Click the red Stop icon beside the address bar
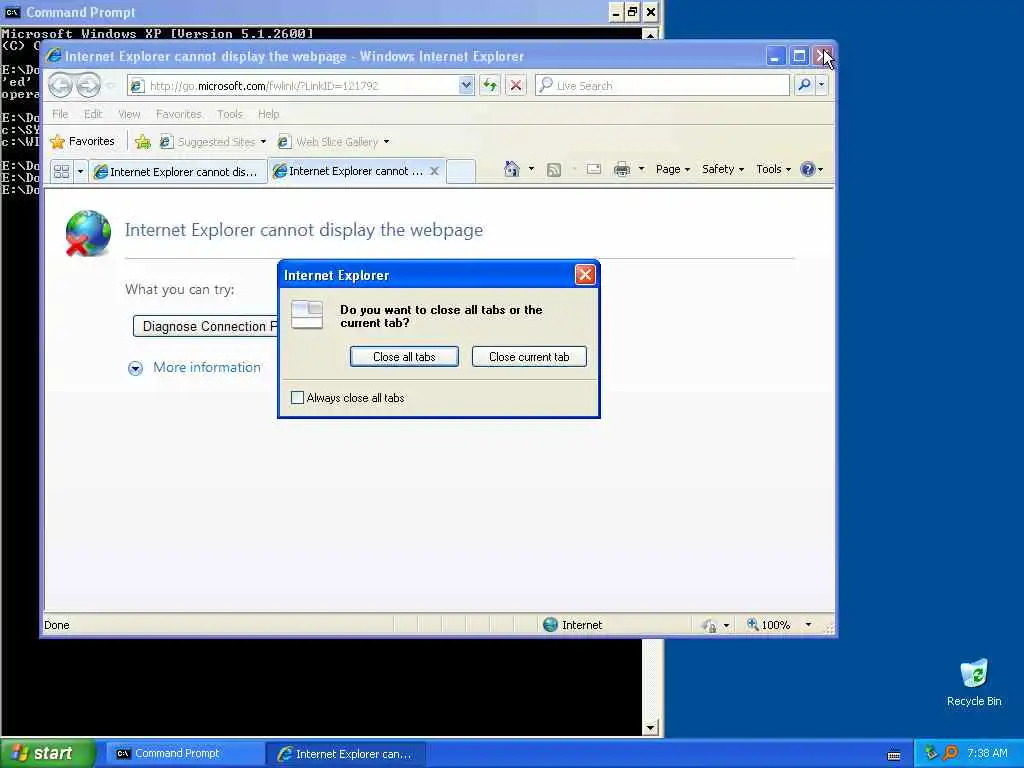The image size is (1024, 768). click(516, 85)
